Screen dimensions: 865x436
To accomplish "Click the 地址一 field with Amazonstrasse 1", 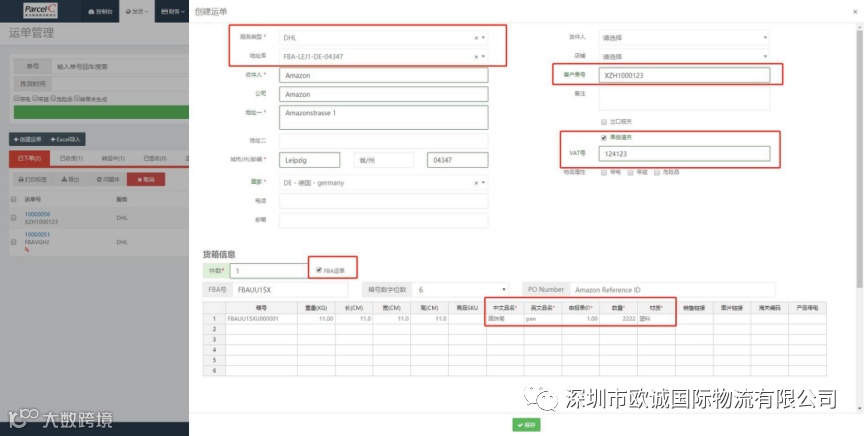I will [383, 117].
